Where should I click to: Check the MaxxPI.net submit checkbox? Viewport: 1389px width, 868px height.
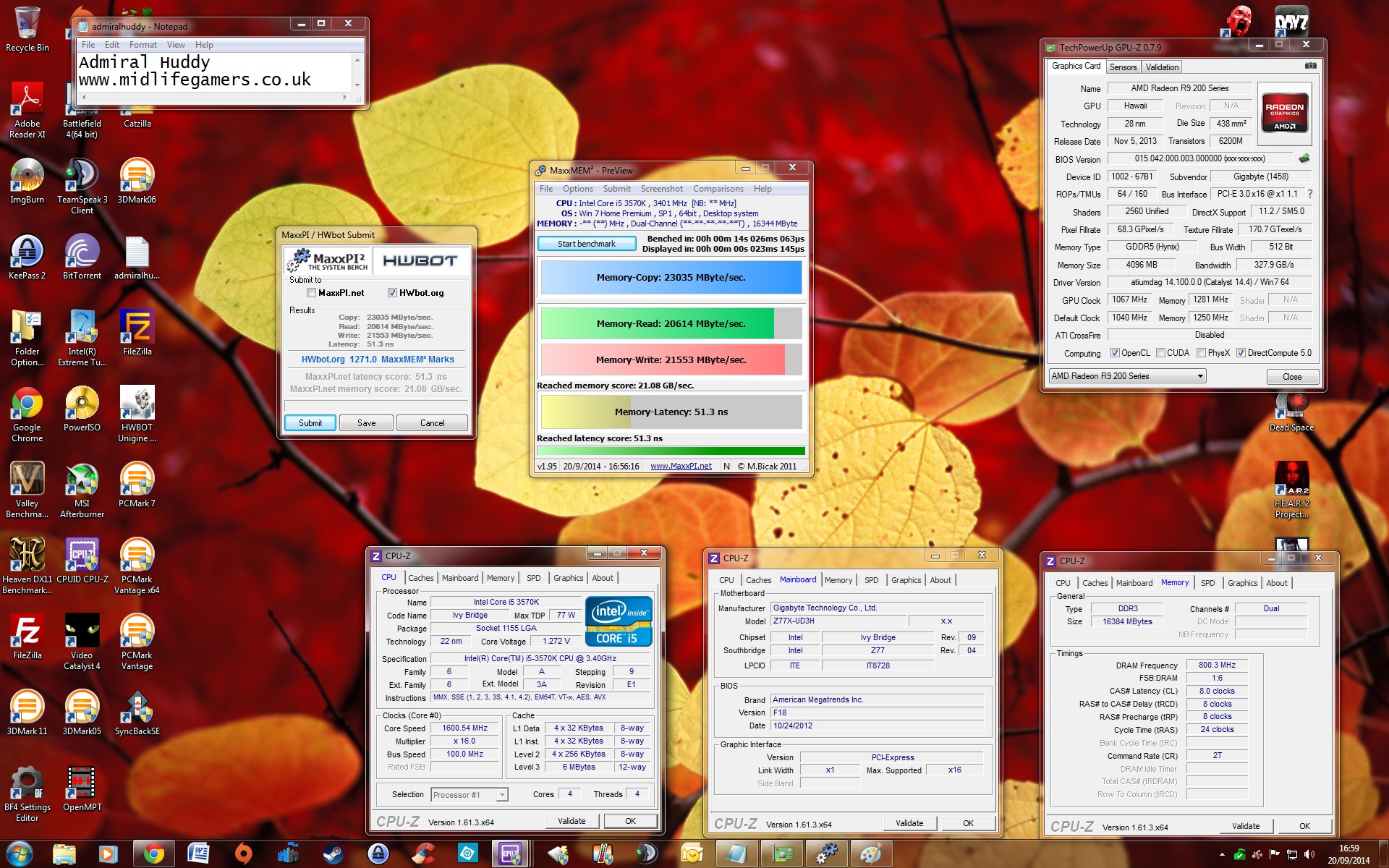pos(311,293)
